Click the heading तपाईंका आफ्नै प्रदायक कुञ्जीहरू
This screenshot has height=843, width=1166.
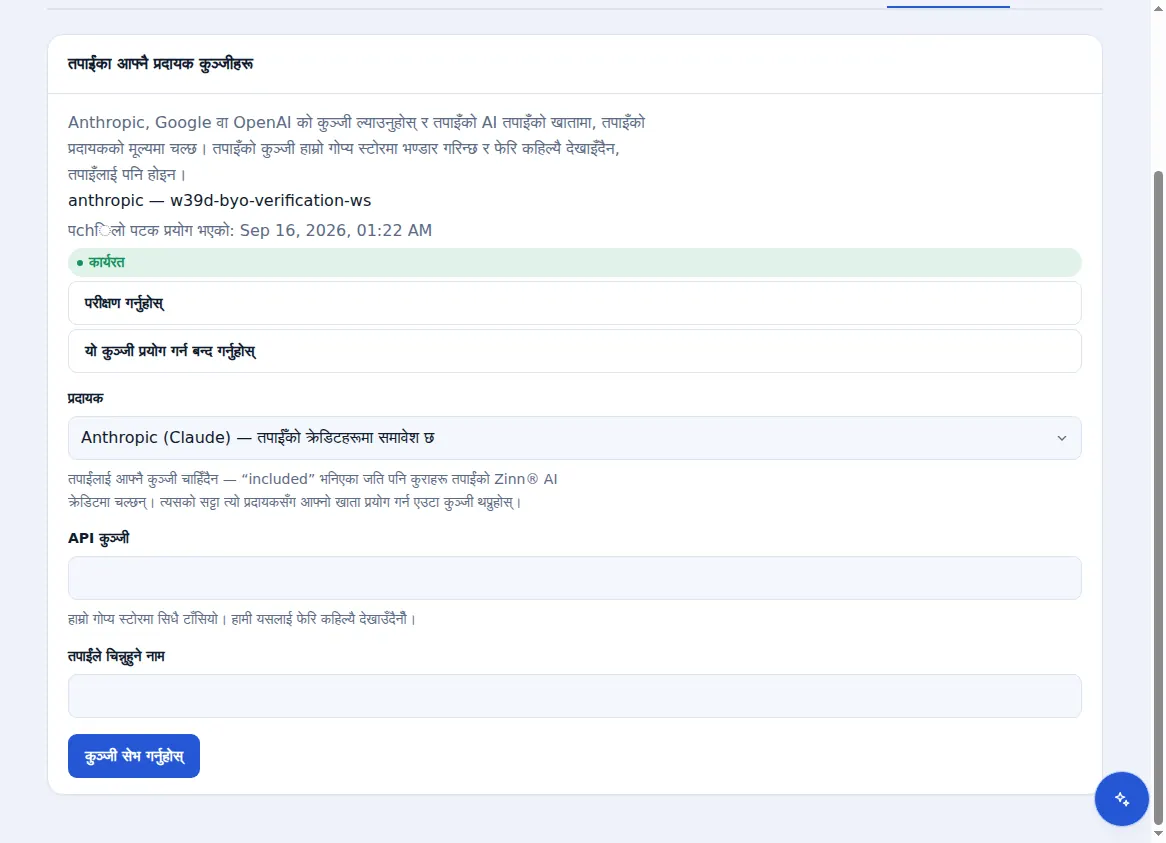coord(161,64)
